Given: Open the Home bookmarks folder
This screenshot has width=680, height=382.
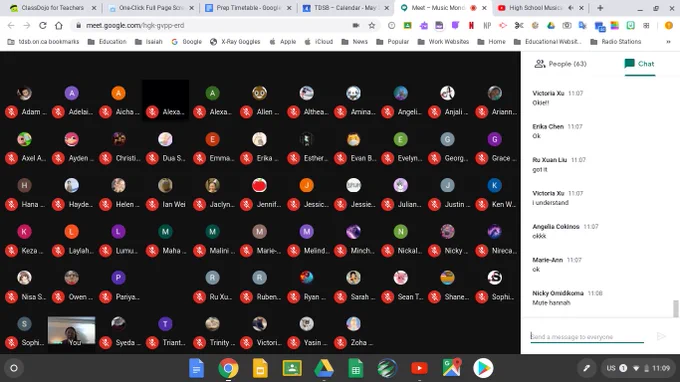Looking at the screenshot, I should click(x=491, y=42).
